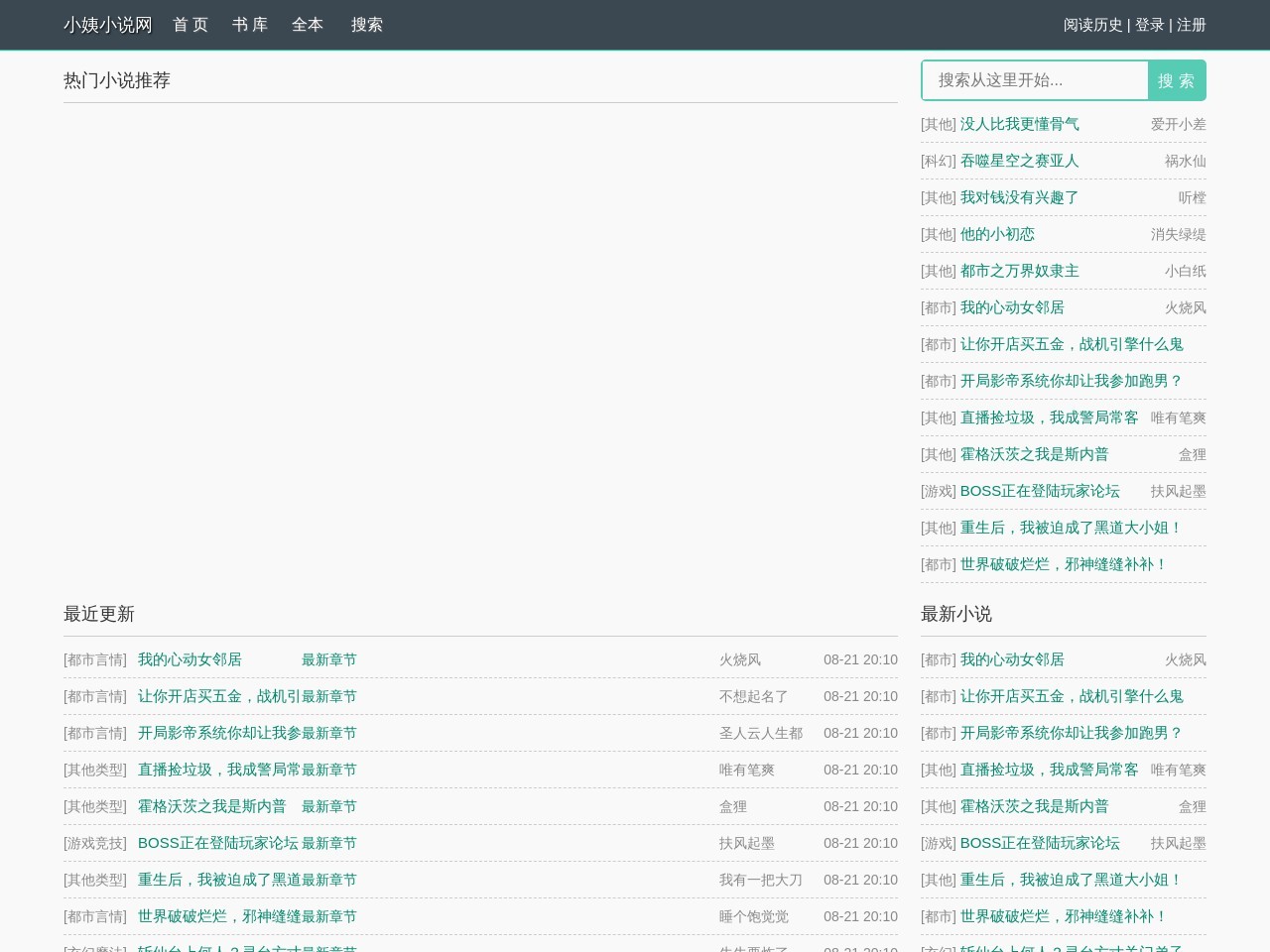Focus the 搜索从这里开始 search input field
Screen dimensions: 1270x952
[x=1035, y=80]
